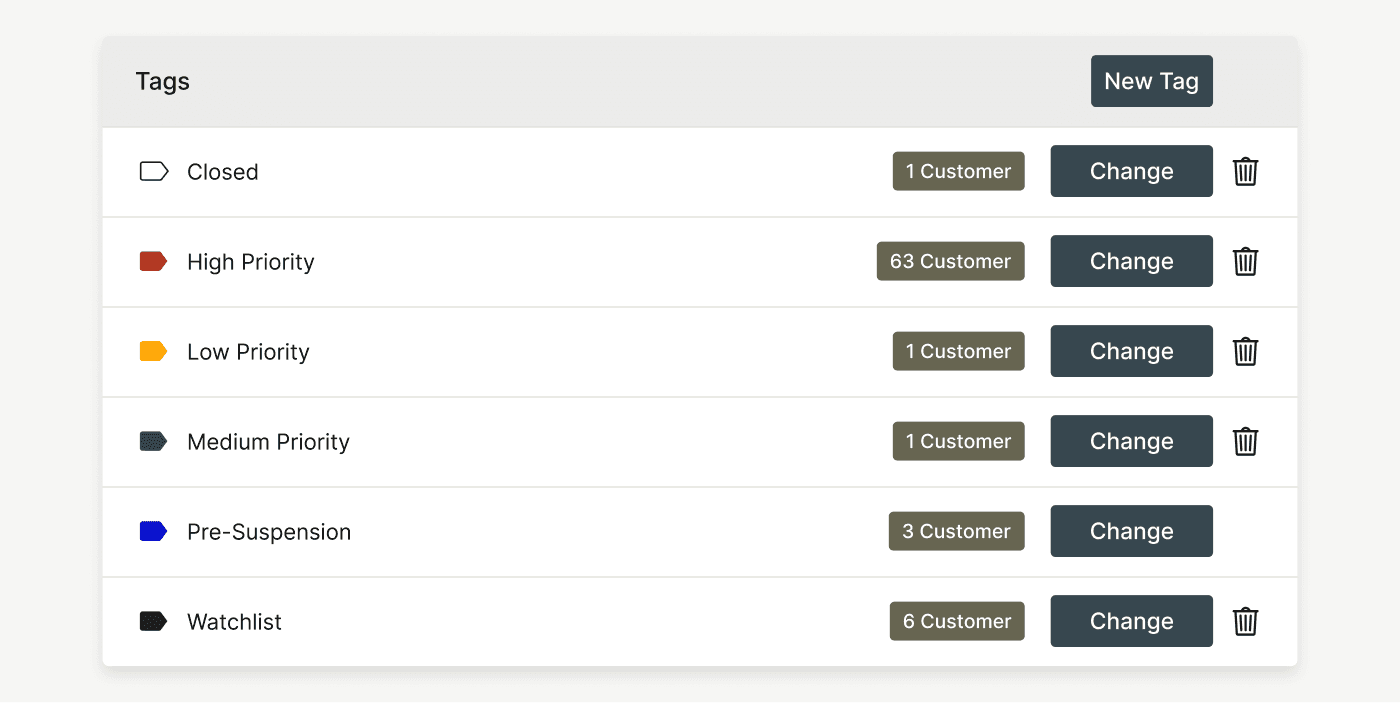Edit Pre-Suspension tag with Change button
The image size is (1400, 703).
[1131, 531]
